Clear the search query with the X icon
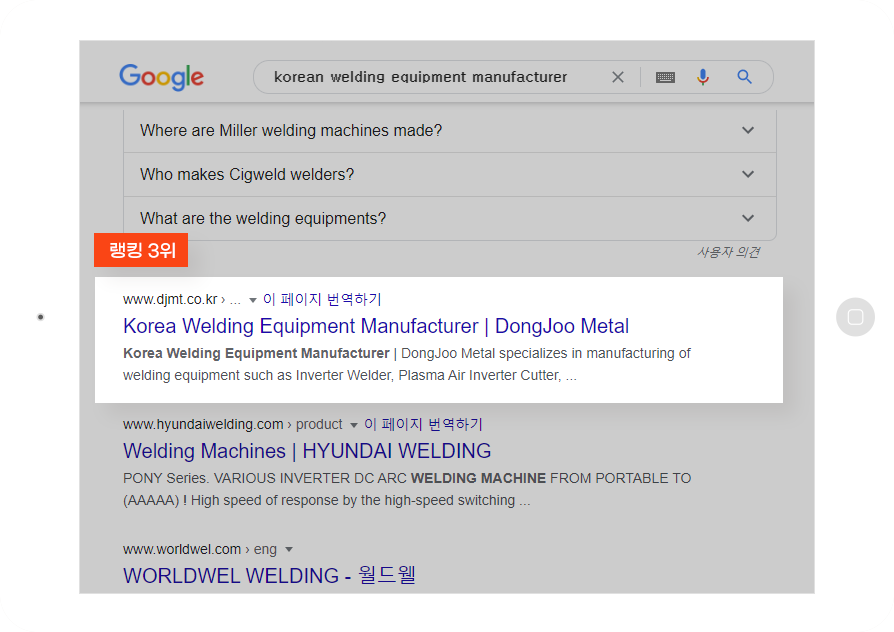The image size is (894, 632). click(617, 77)
